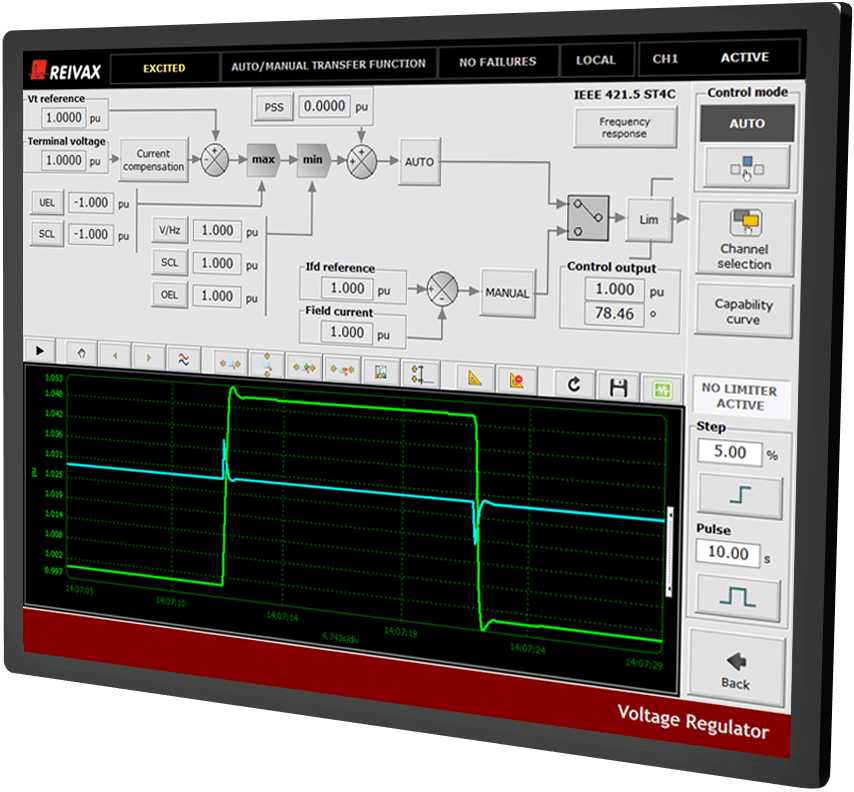The height and width of the screenshot is (792, 854).
Task: Click the control mode switch icon button
Action: (x=747, y=167)
